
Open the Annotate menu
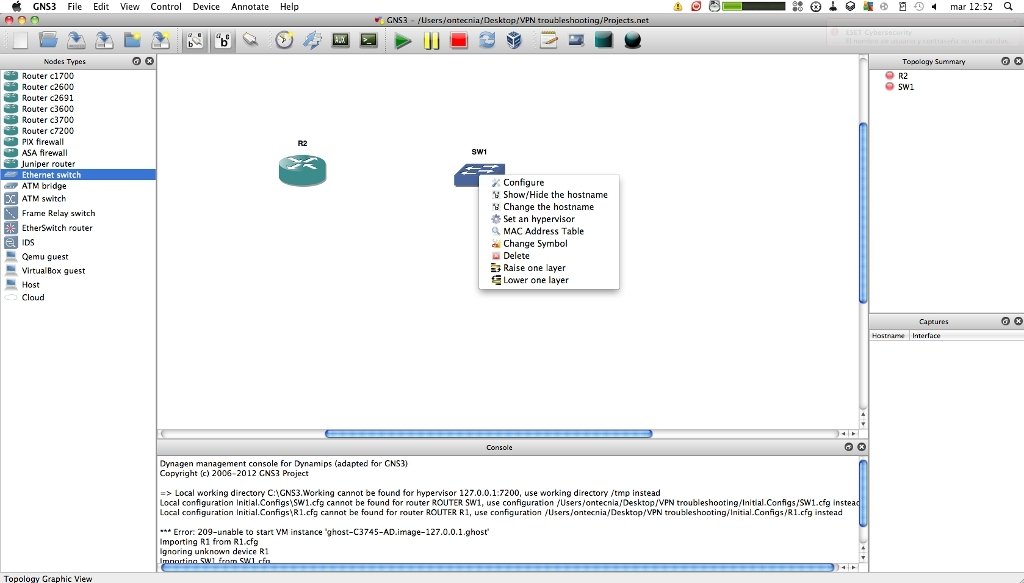(250, 7)
